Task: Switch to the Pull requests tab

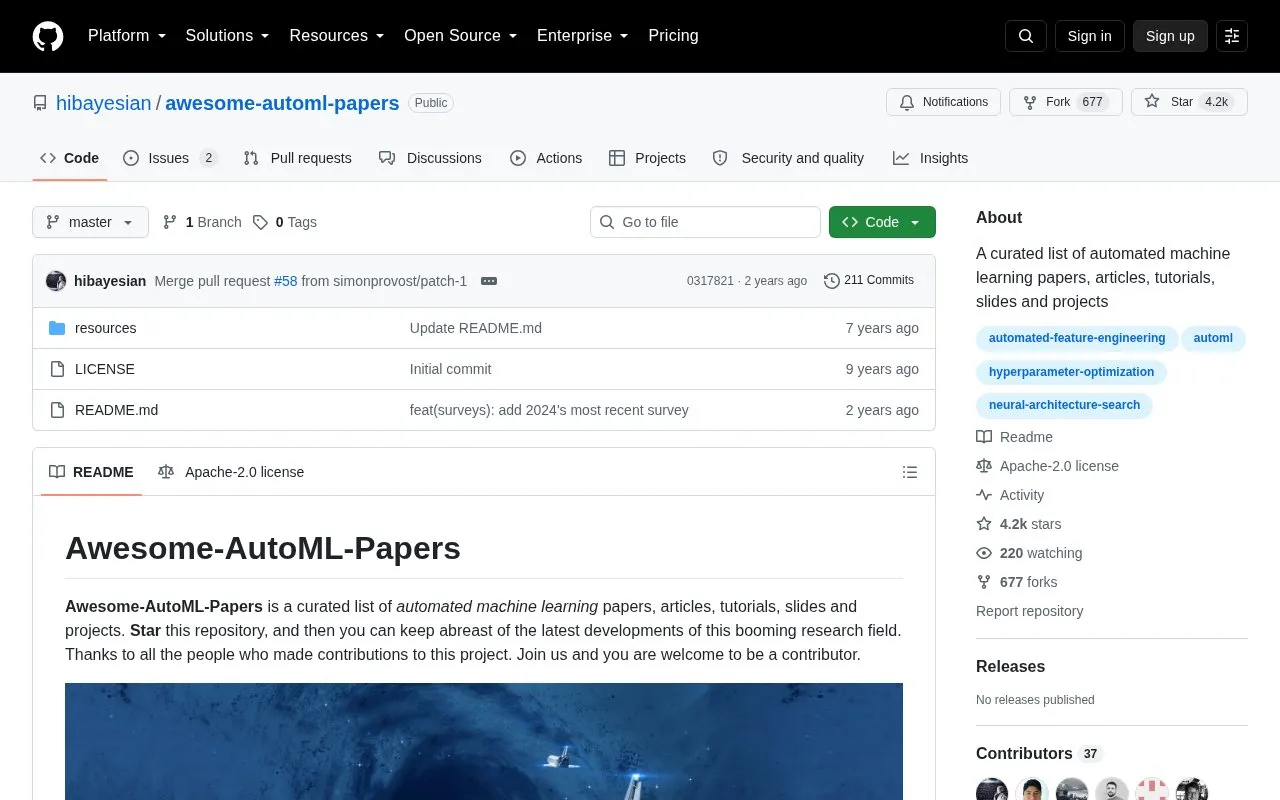Action: point(297,158)
